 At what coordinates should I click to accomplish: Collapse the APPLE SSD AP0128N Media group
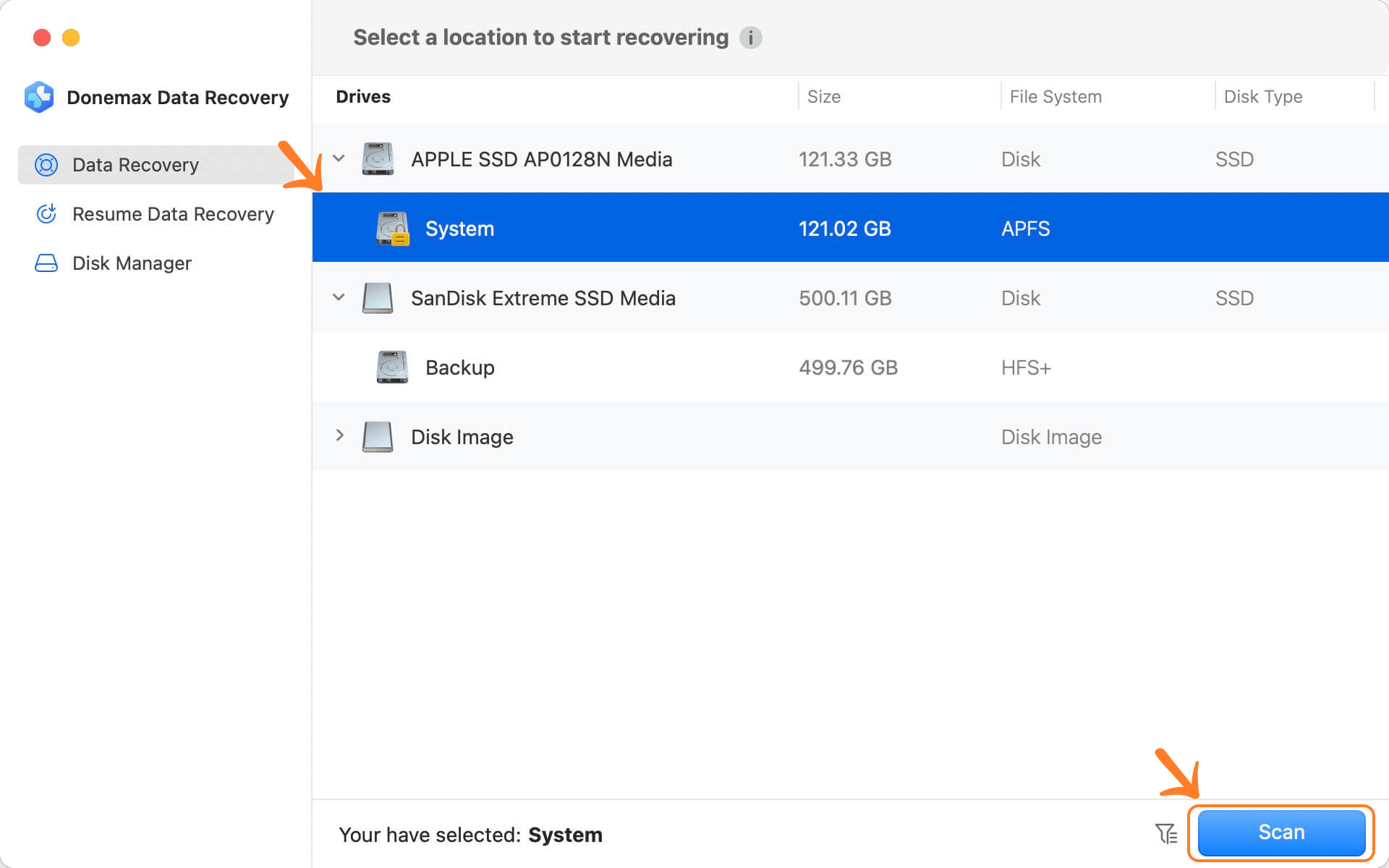point(339,158)
